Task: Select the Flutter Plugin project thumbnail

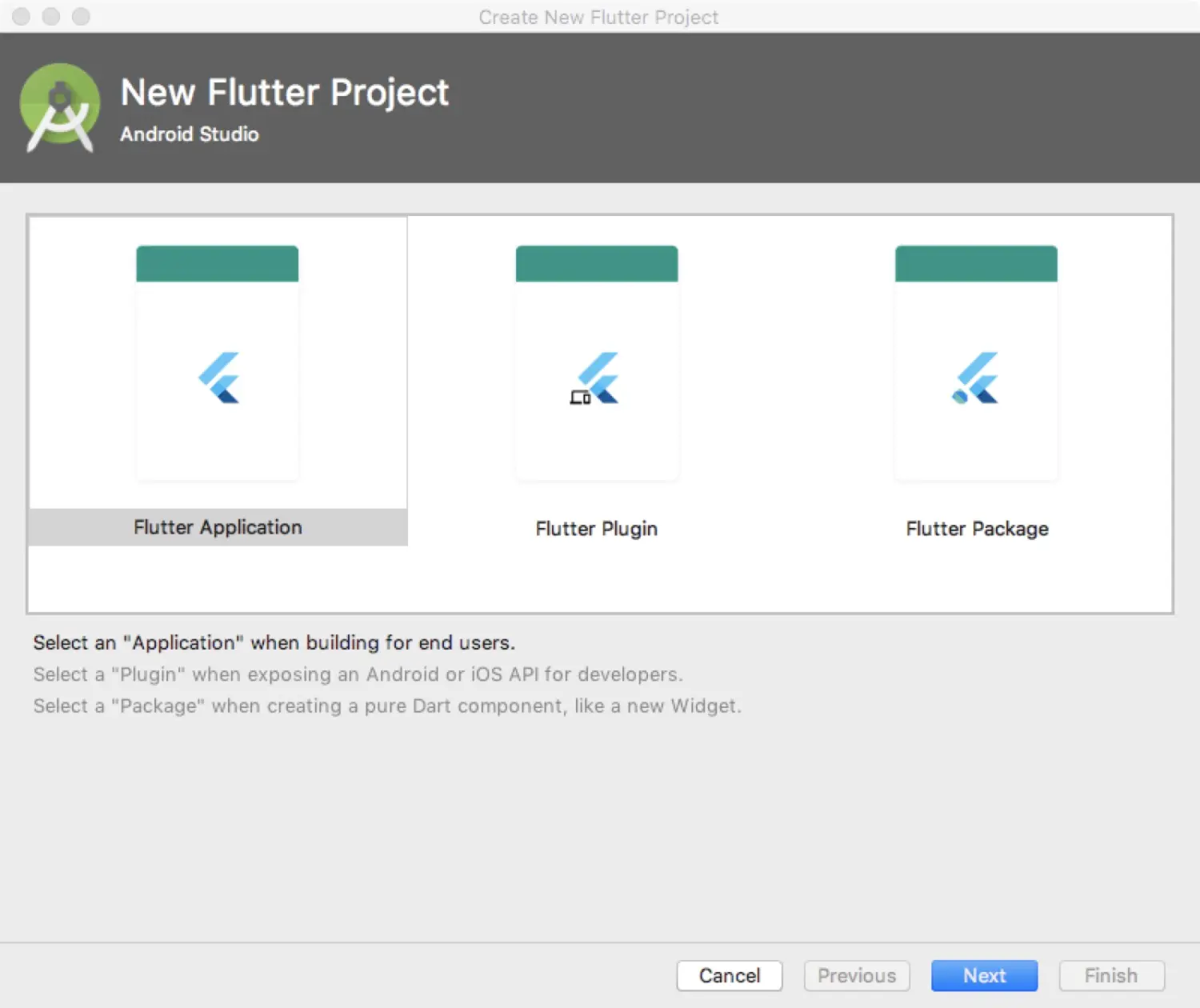Action: point(597,363)
